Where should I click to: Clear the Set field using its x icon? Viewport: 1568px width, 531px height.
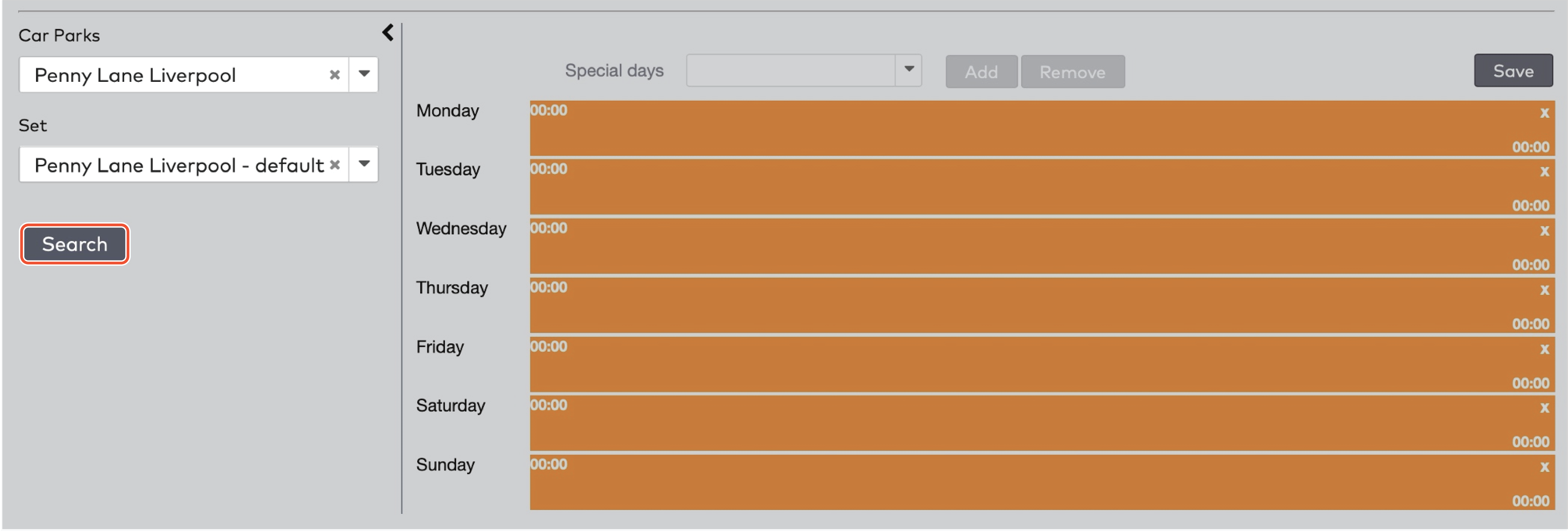coord(334,164)
